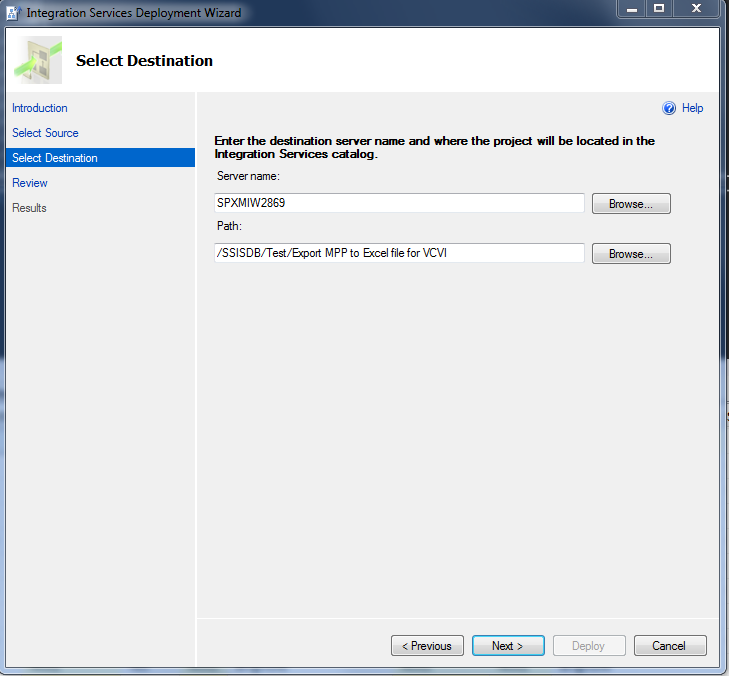The width and height of the screenshot is (729, 676).
Task: Click the Deployment Wizard title bar icon
Action: [14, 12]
